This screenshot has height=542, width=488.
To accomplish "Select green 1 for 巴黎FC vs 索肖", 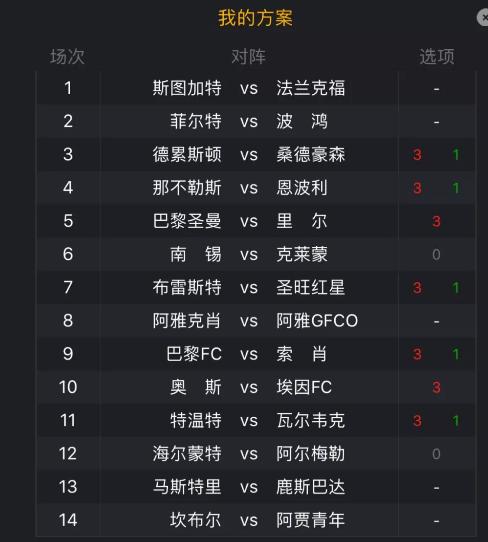I will [456, 354].
